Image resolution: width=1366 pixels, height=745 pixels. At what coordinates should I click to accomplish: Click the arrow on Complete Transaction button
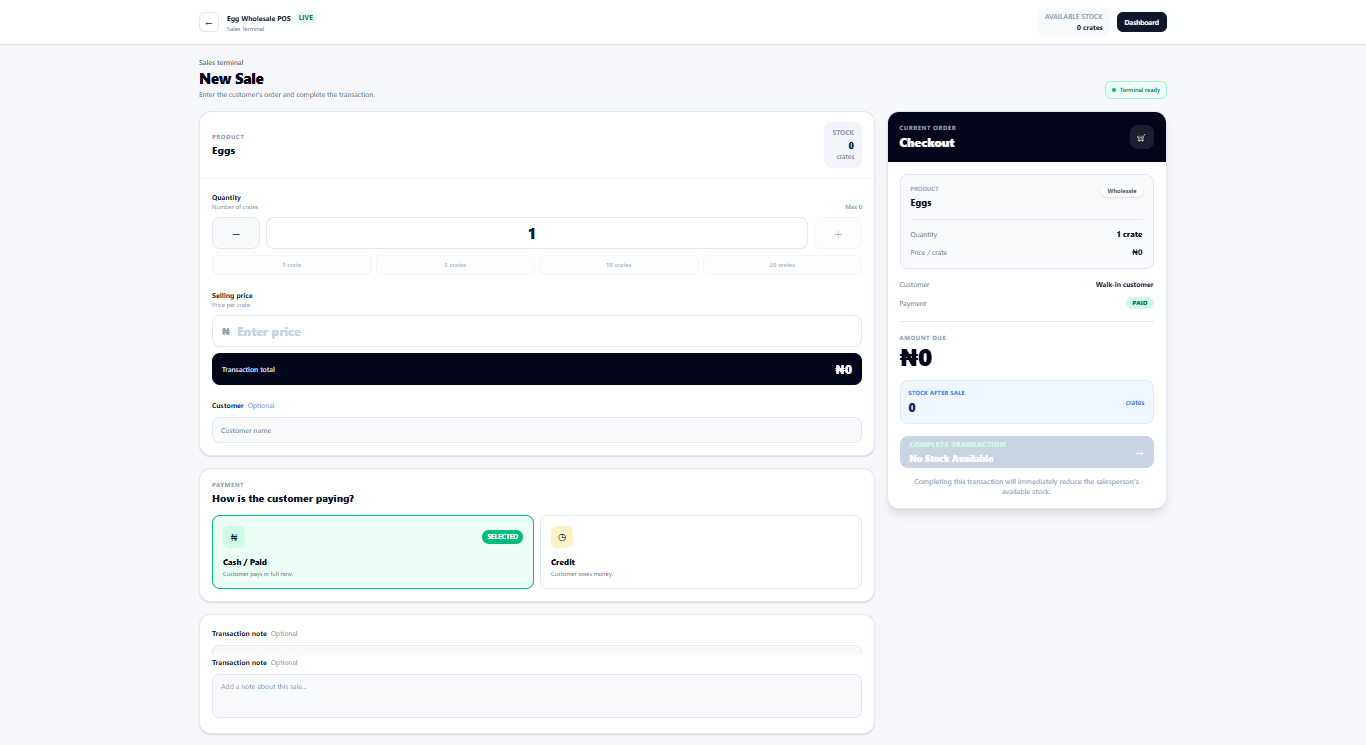point(1139,453)
